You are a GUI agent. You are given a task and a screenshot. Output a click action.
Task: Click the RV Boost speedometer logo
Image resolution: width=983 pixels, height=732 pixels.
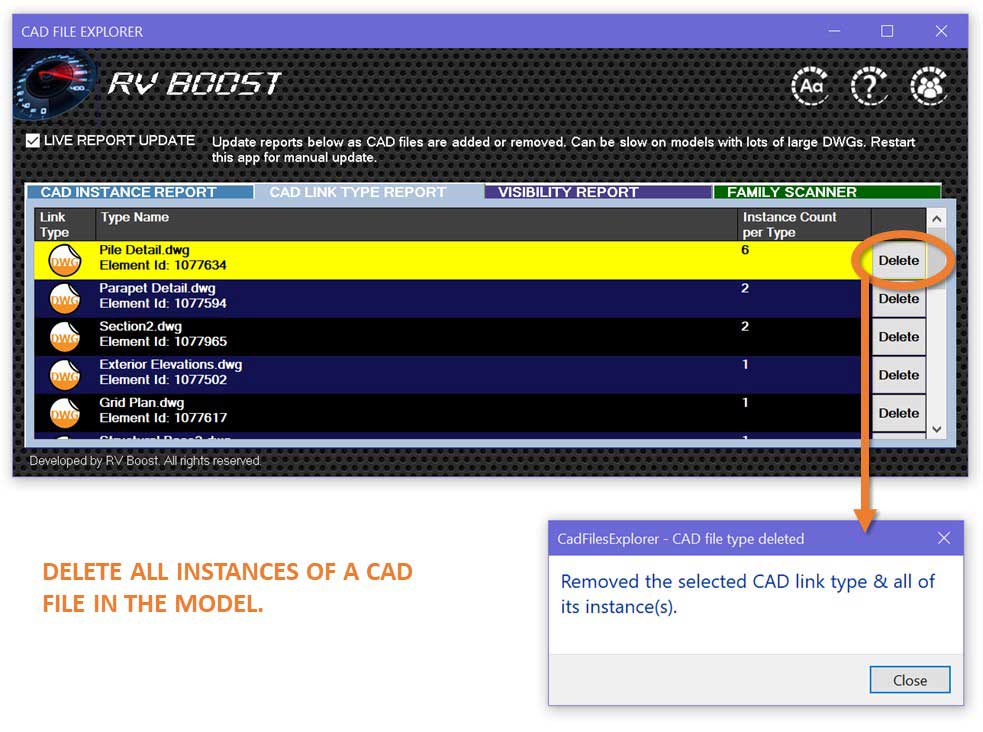pyautogui.click(x=55, y=85)
